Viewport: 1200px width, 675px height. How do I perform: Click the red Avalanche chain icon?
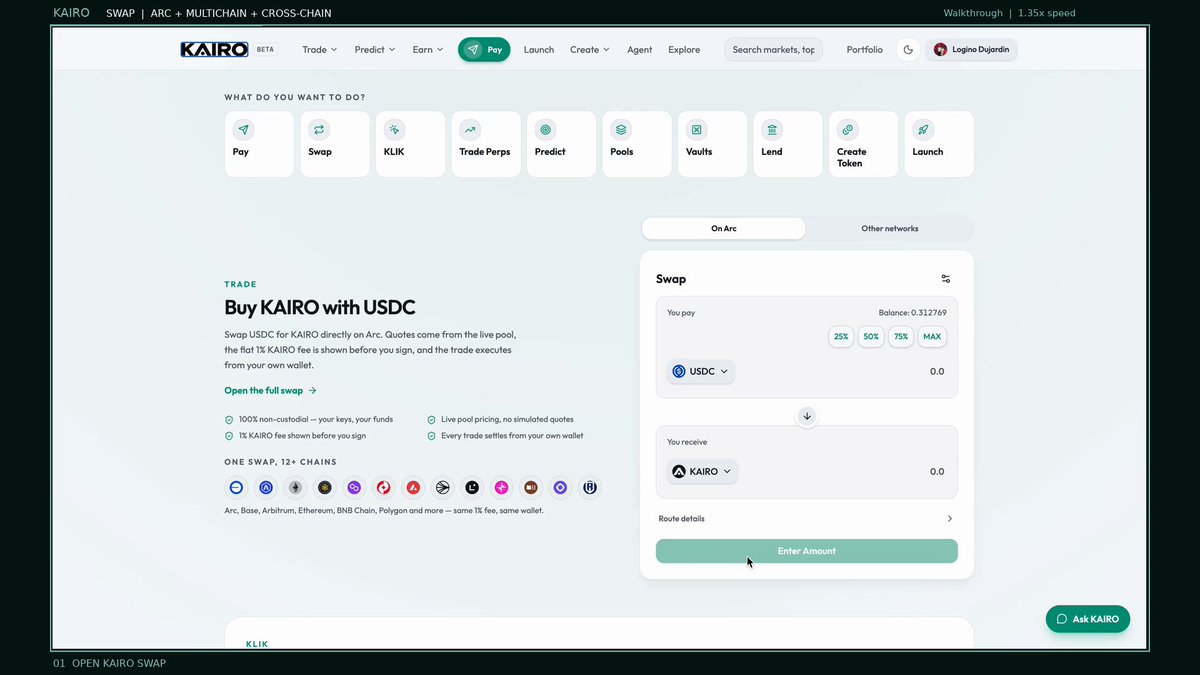pos(413,488)
